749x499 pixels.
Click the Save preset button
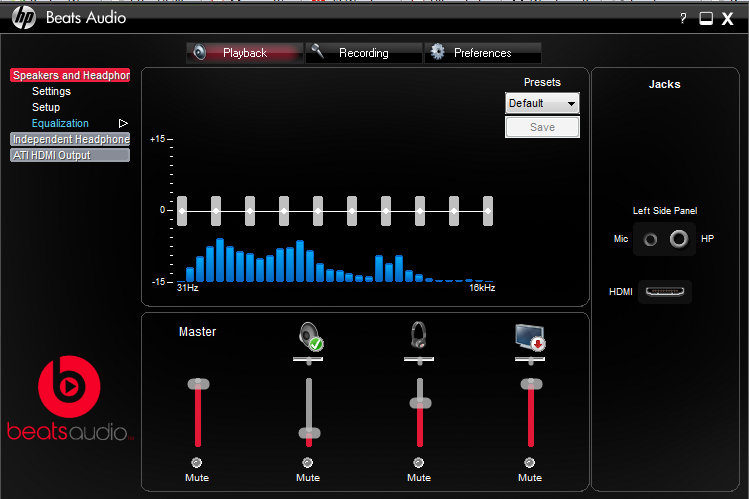coord(542,127)
